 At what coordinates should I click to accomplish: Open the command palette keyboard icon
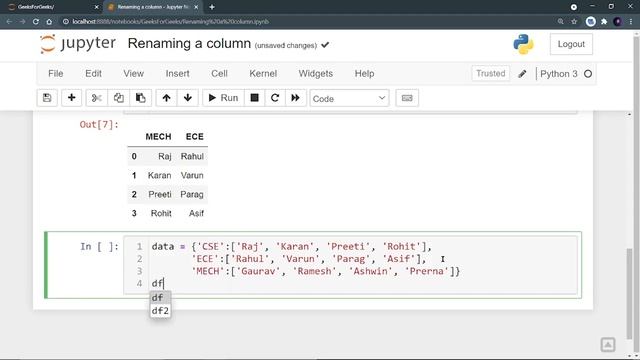click(407, 98)
